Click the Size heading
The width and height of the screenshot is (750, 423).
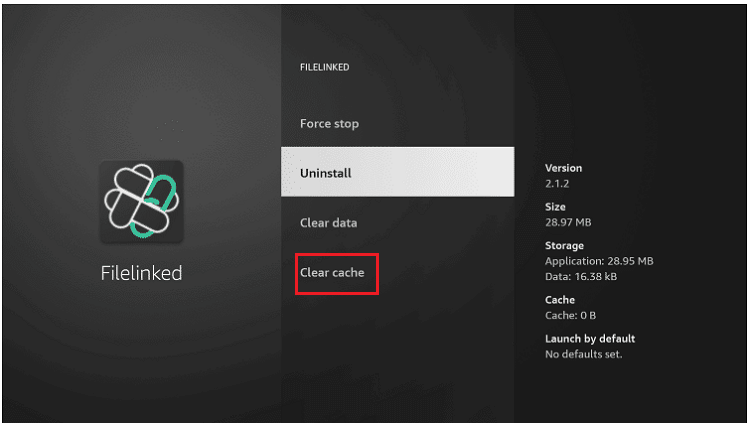coord(555,207)
